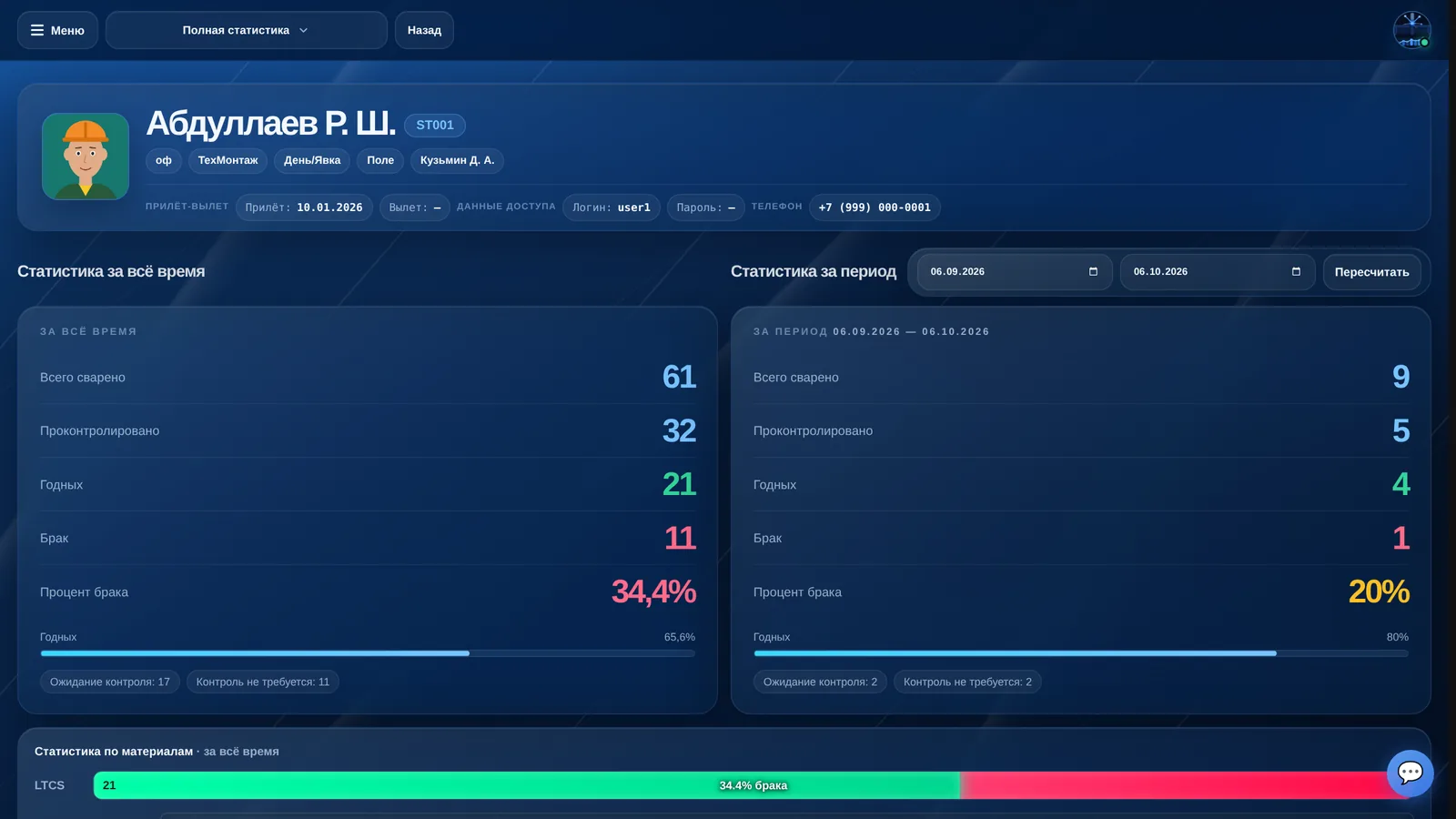The width and height of the screenshot is (1456, 819).
Task: Select the ST001 badge
Action: coord(435,126)
